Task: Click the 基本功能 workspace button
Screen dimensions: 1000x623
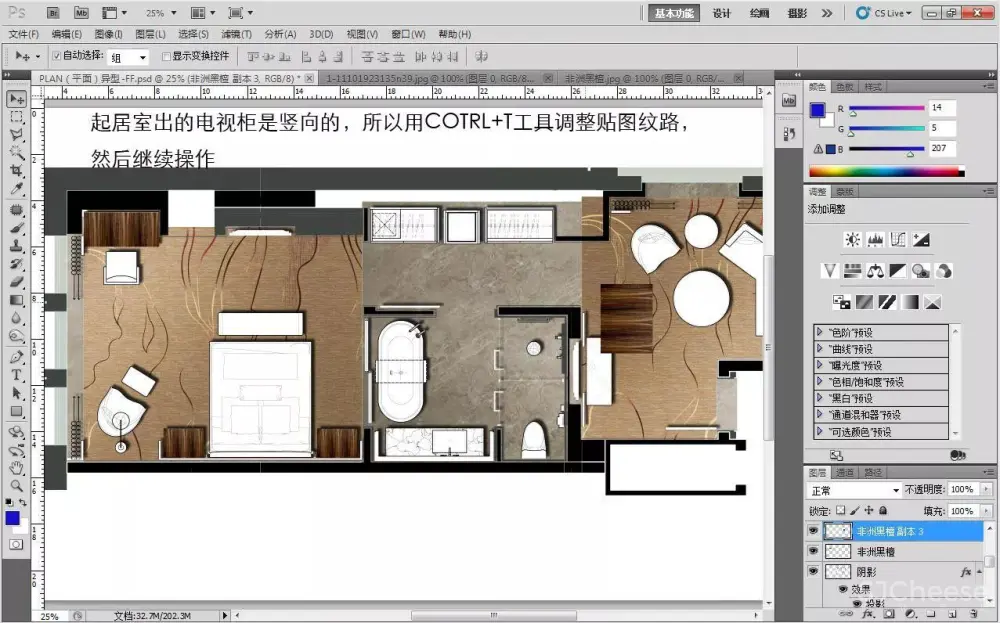Action: [x=674, y=13]
